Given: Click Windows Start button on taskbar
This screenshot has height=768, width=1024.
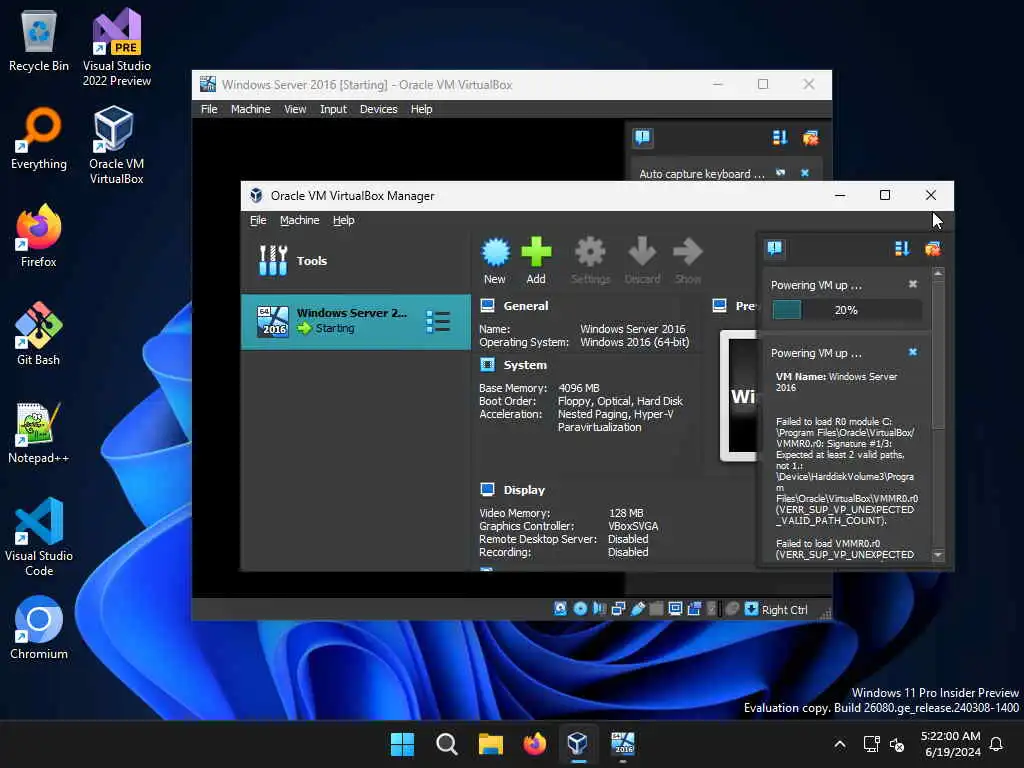Looking at the screenshot, I should [402, 744].
